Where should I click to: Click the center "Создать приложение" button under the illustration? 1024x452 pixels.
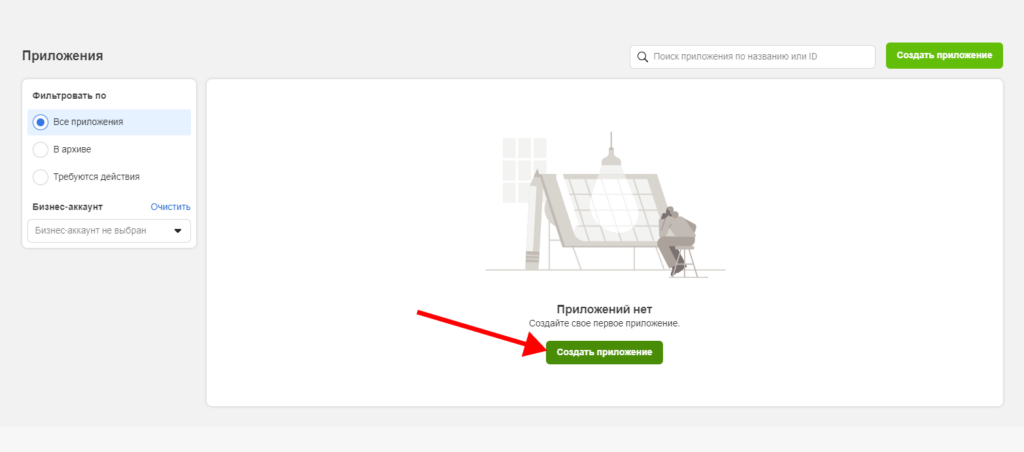(x=604, y=352)
